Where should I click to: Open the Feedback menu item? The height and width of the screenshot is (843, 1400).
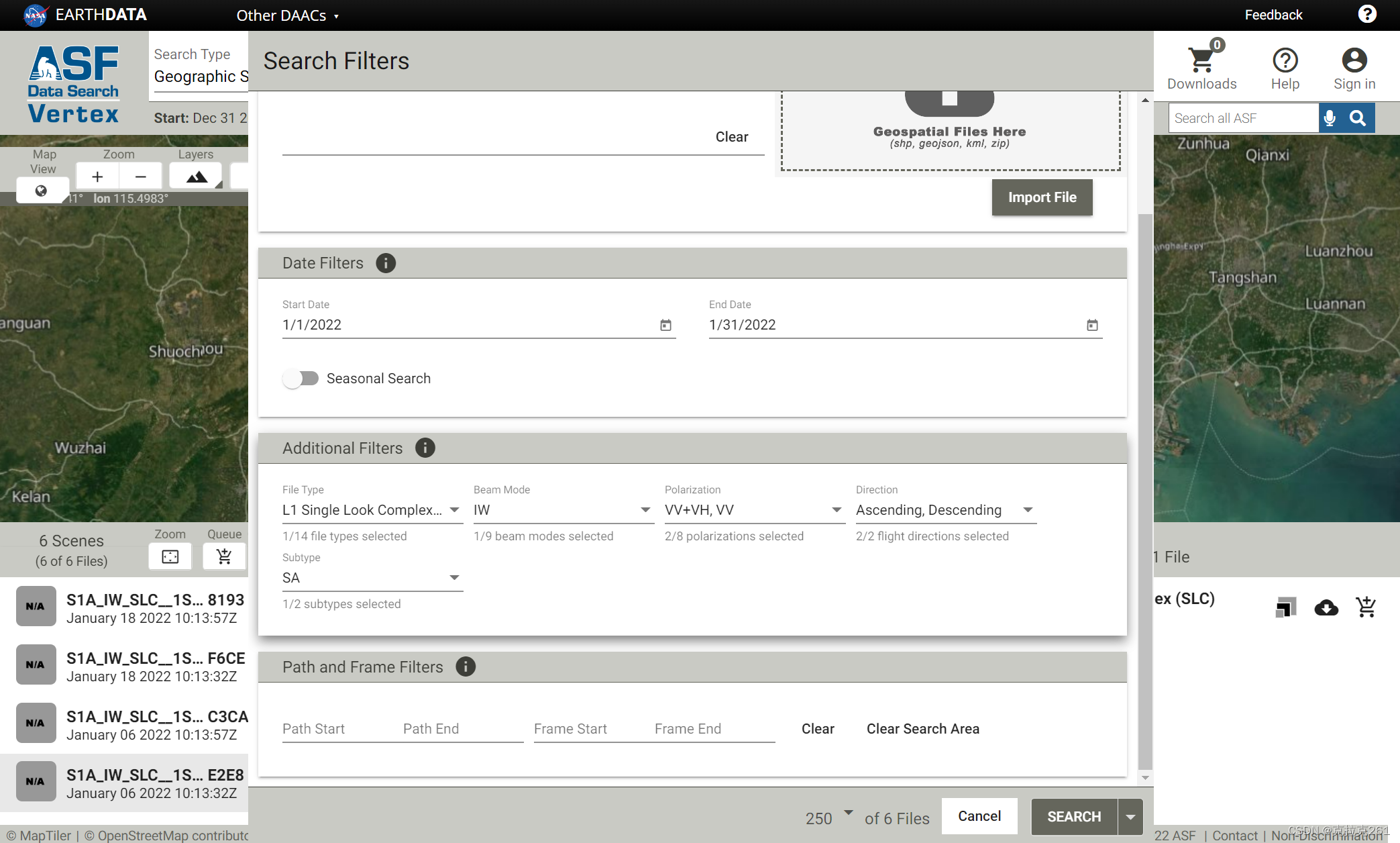coord(1273,15)
